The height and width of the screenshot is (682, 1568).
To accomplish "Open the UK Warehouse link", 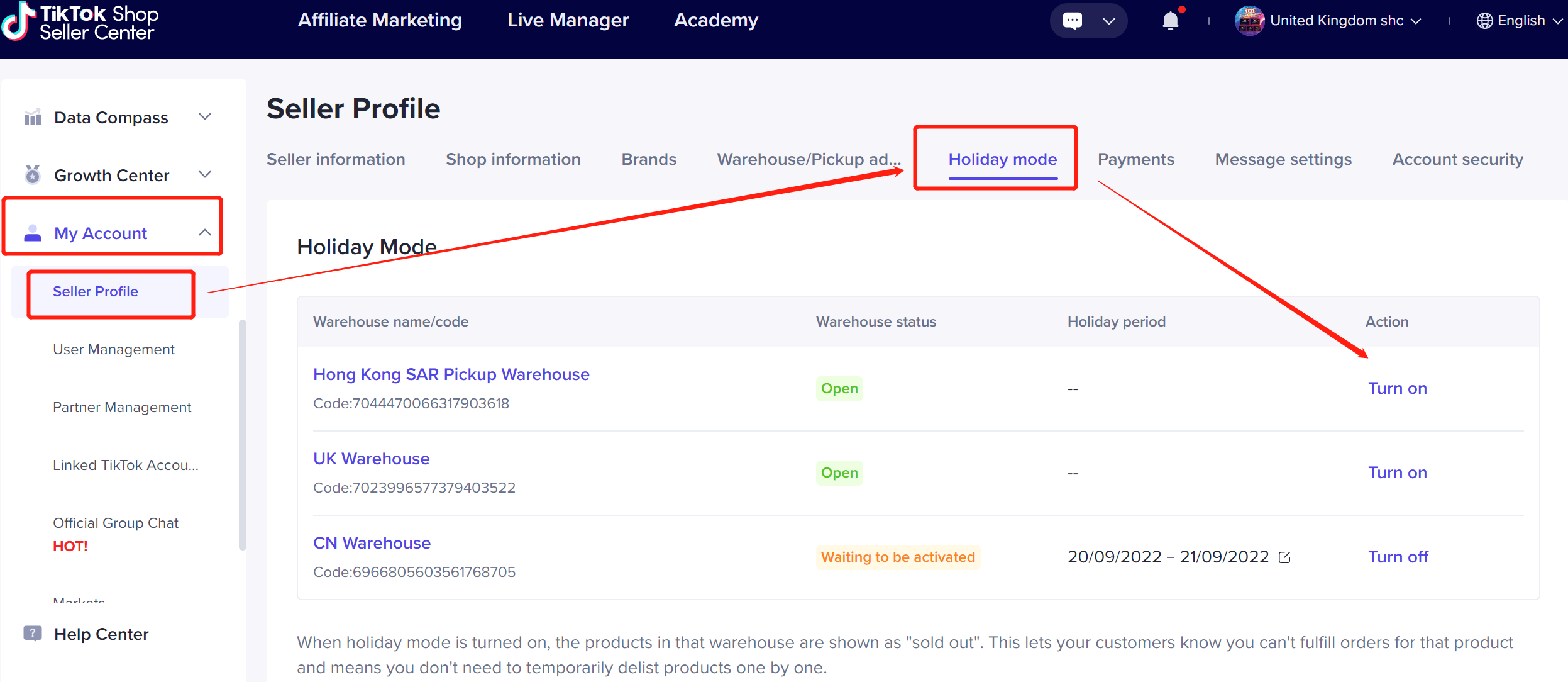I will point(371,459).
